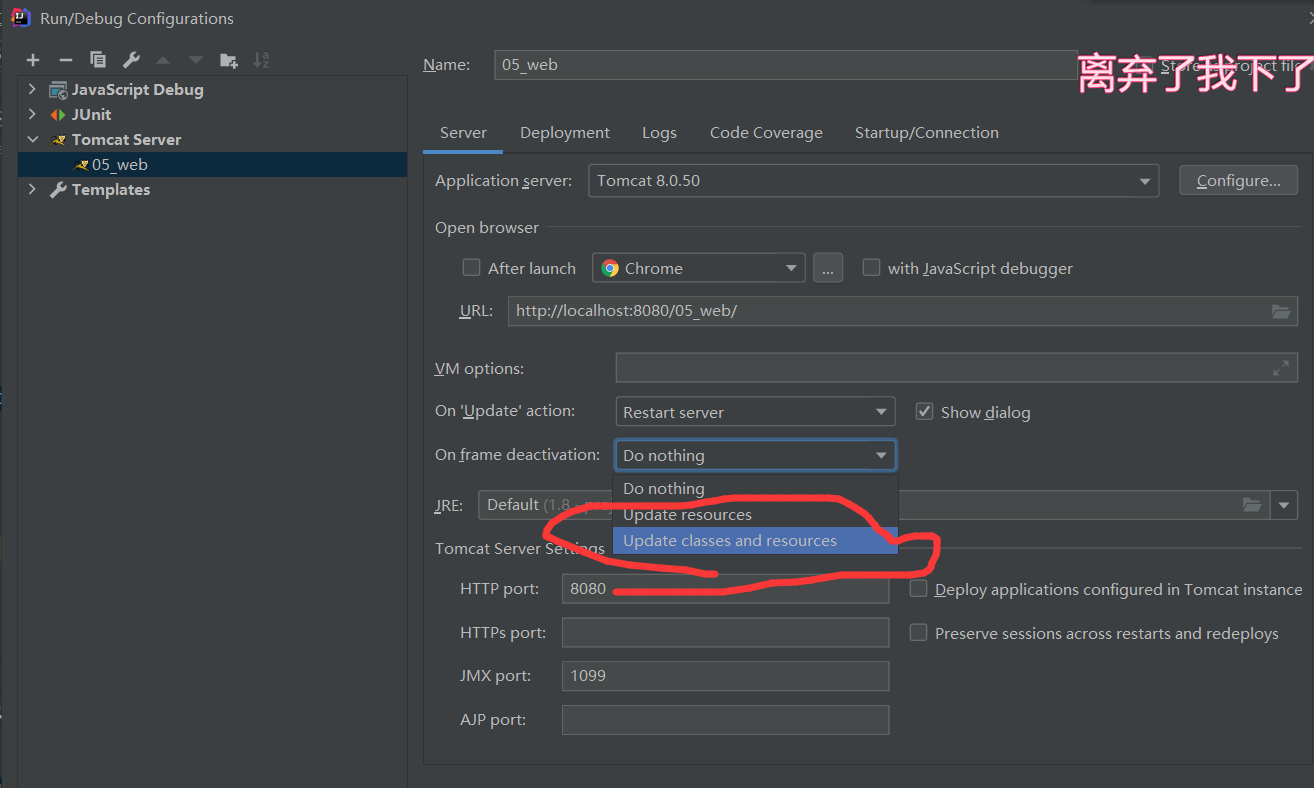Expand the JUnit tree node
Screen dimensions: 1314x788
(32, 115)
